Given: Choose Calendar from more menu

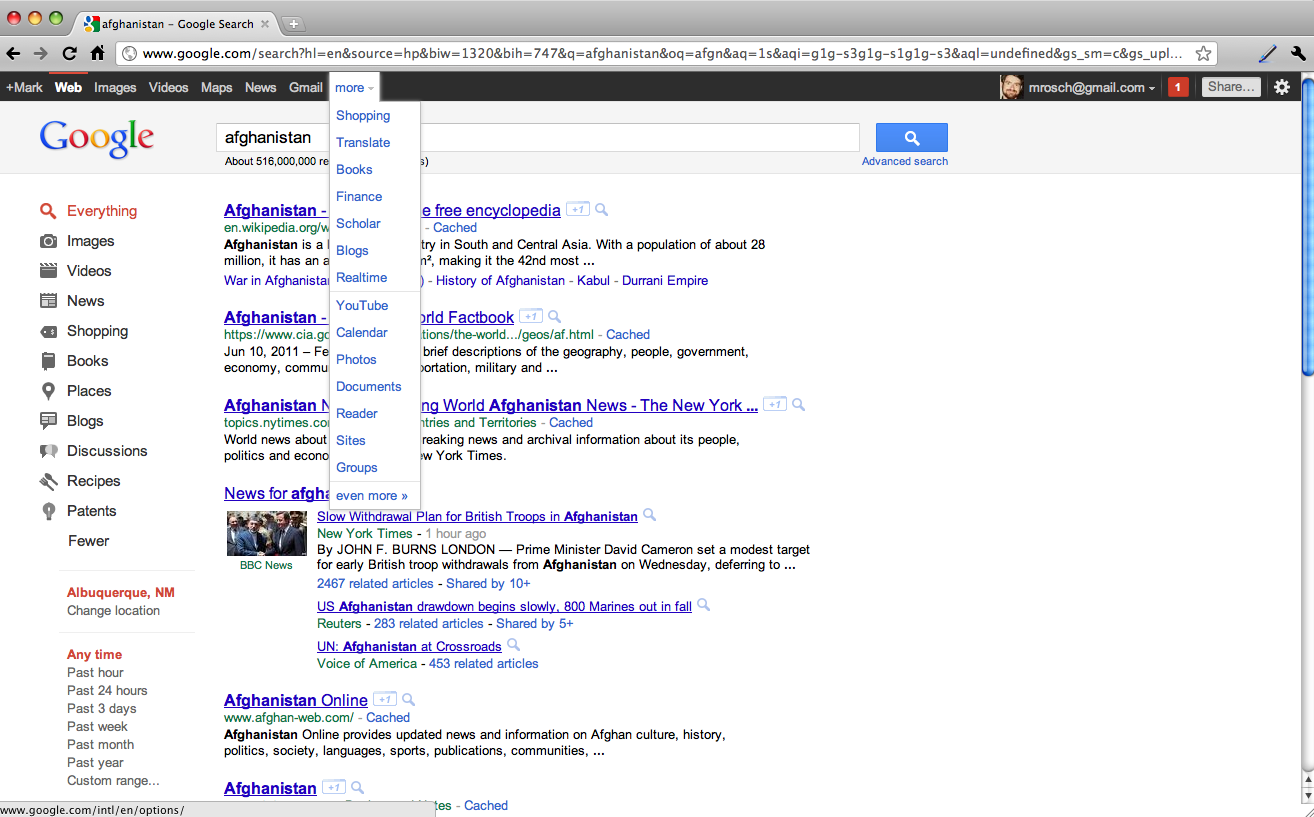Looking at the screenshot, I should [362, 333].
